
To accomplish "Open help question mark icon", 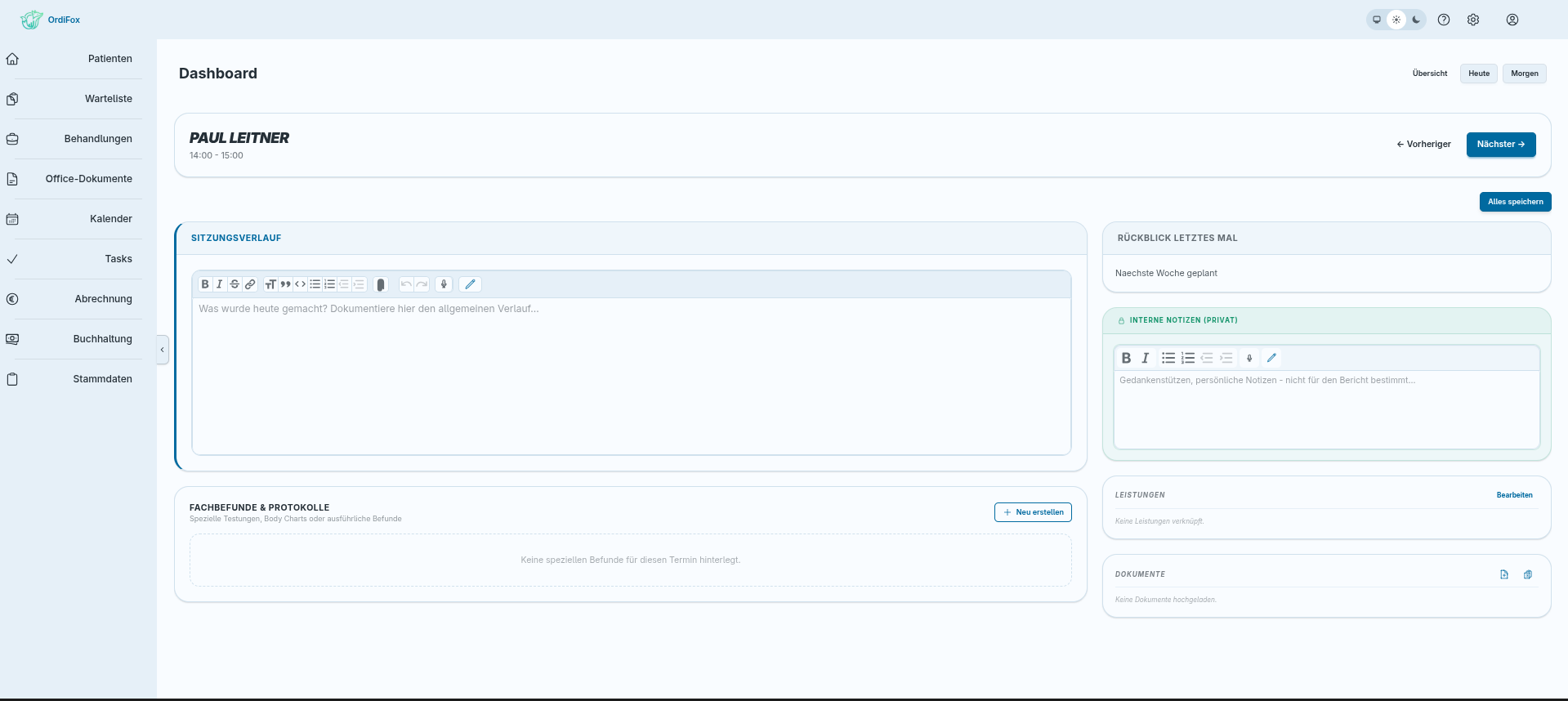I will point(1444,20).
